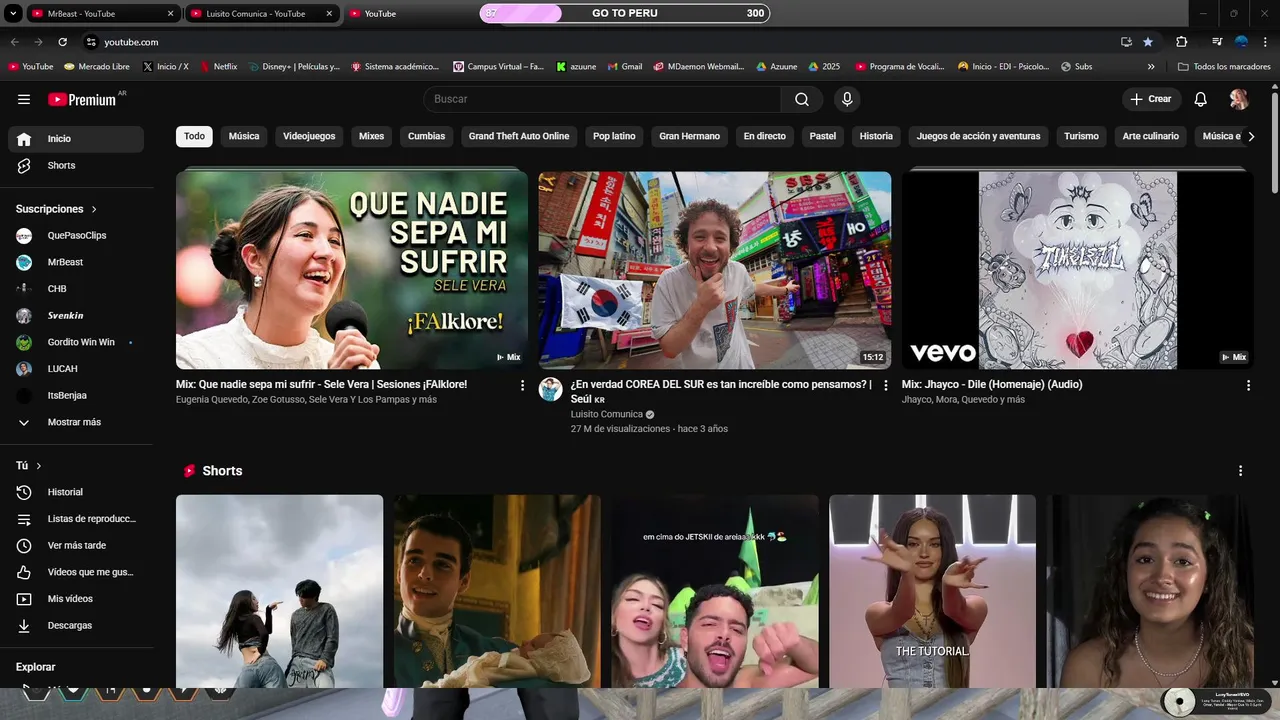Select the En directo chip
The width and height of the screenshot is (1280, 720).
(x=765, y=136)
